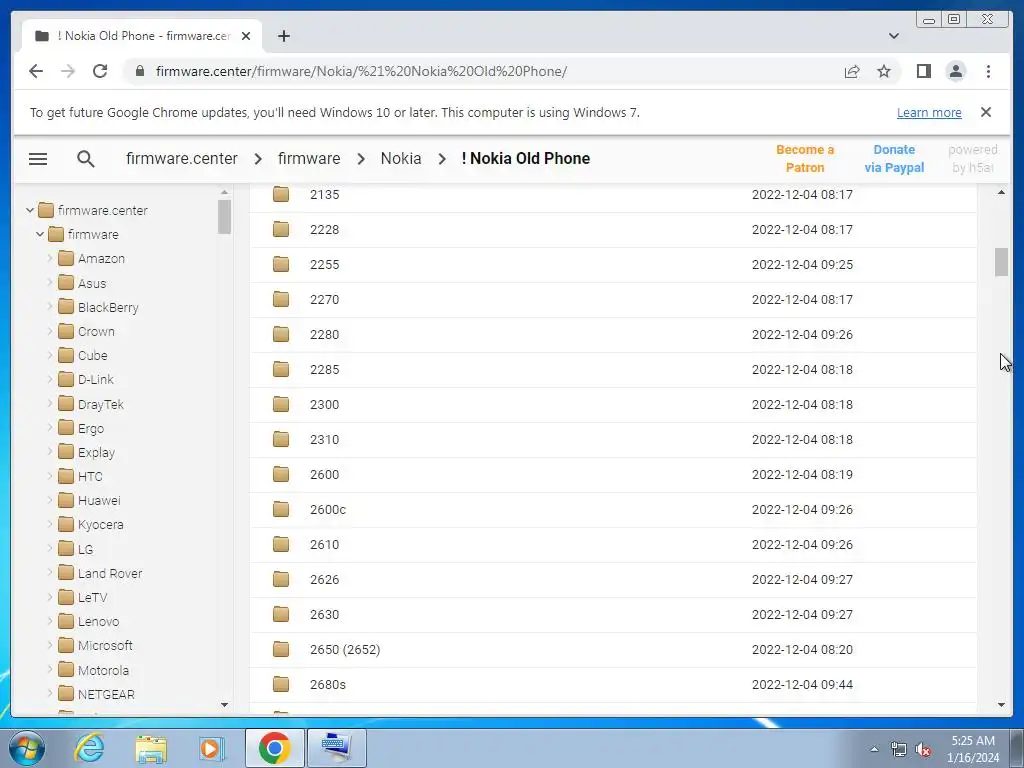
Task: Select the Nokia Old Phone browser tab
Action: 142,36
